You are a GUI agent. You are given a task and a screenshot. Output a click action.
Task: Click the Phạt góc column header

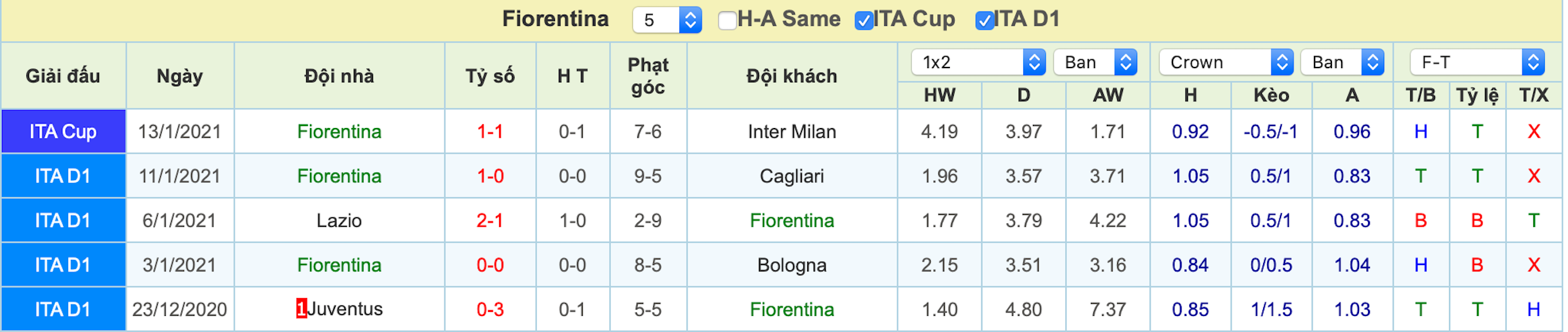[648, 76]
